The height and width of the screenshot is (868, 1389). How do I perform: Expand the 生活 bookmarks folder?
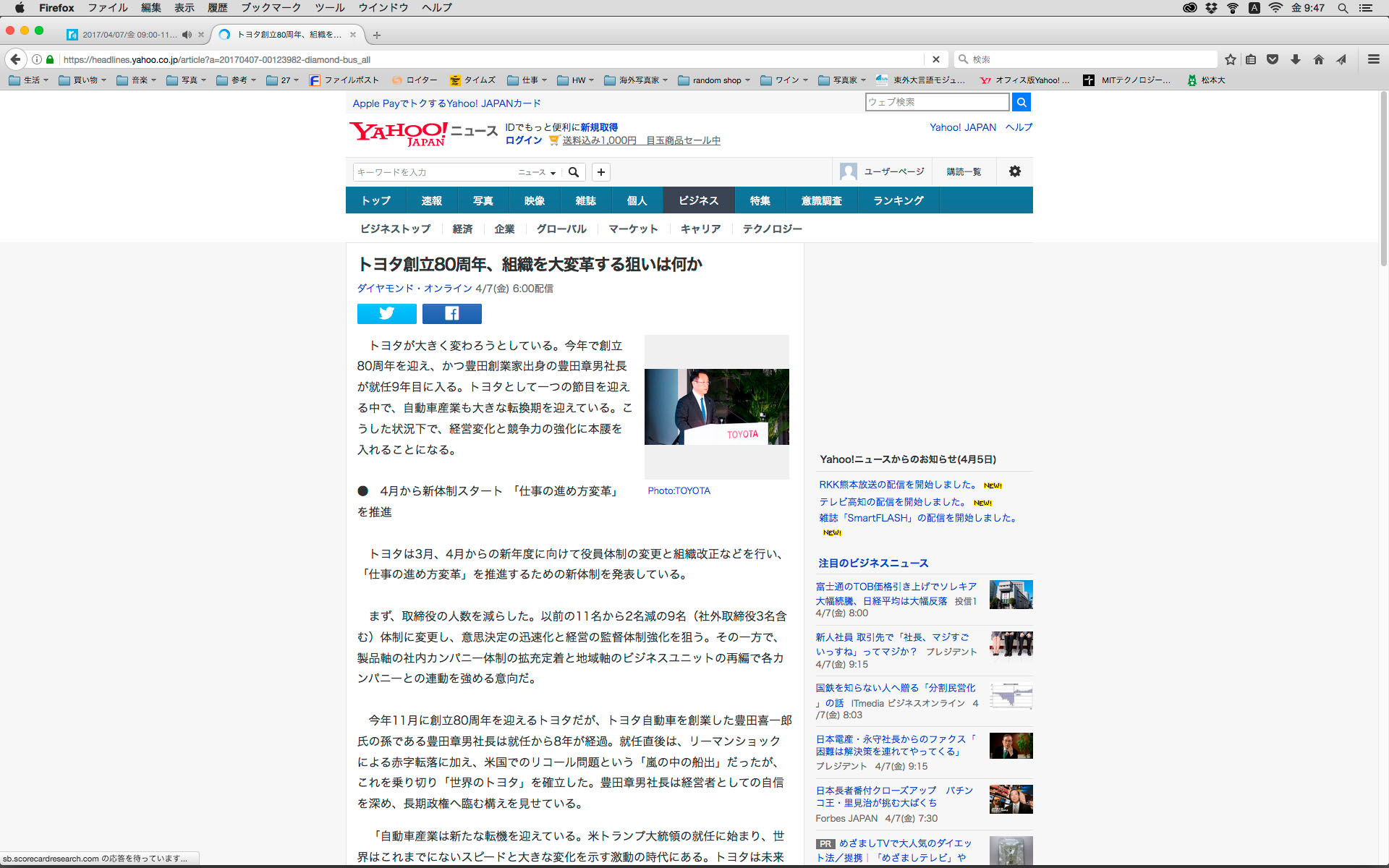coord(29,80)
